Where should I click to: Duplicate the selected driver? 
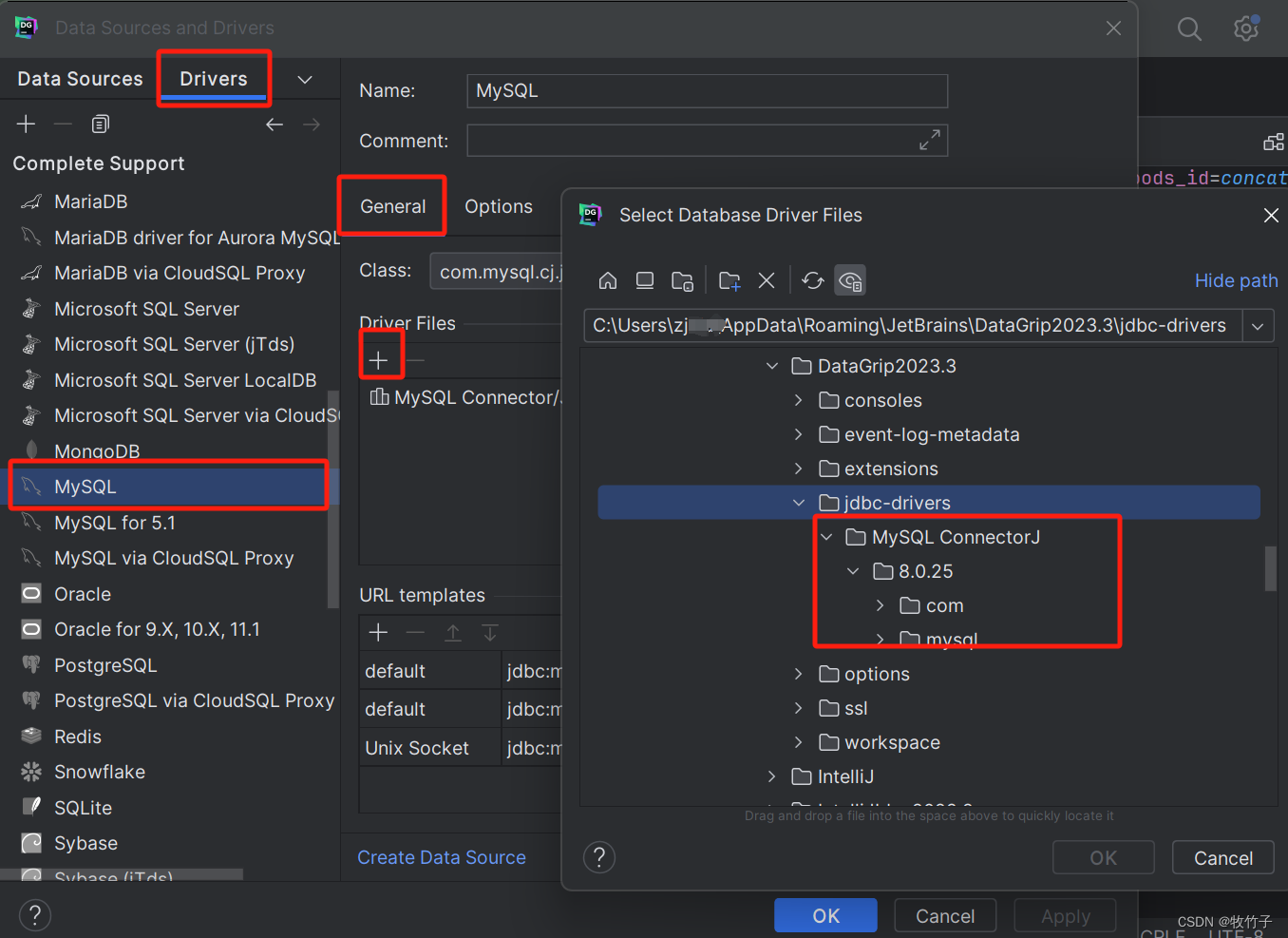[101, 124]
